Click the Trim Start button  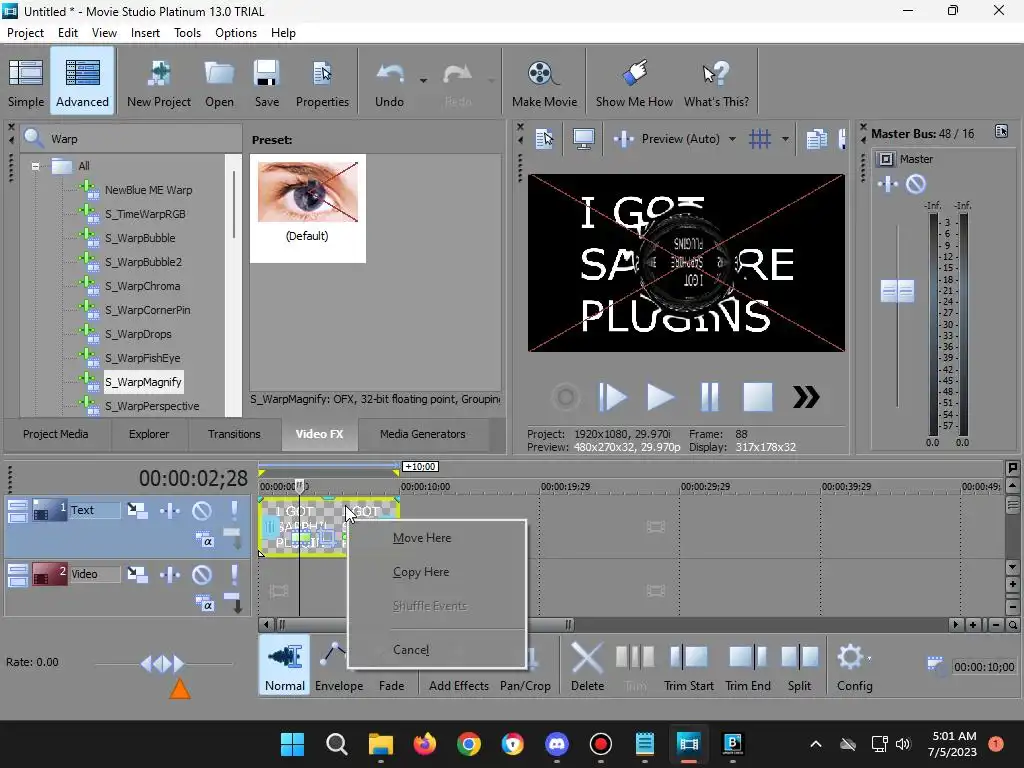688,666
